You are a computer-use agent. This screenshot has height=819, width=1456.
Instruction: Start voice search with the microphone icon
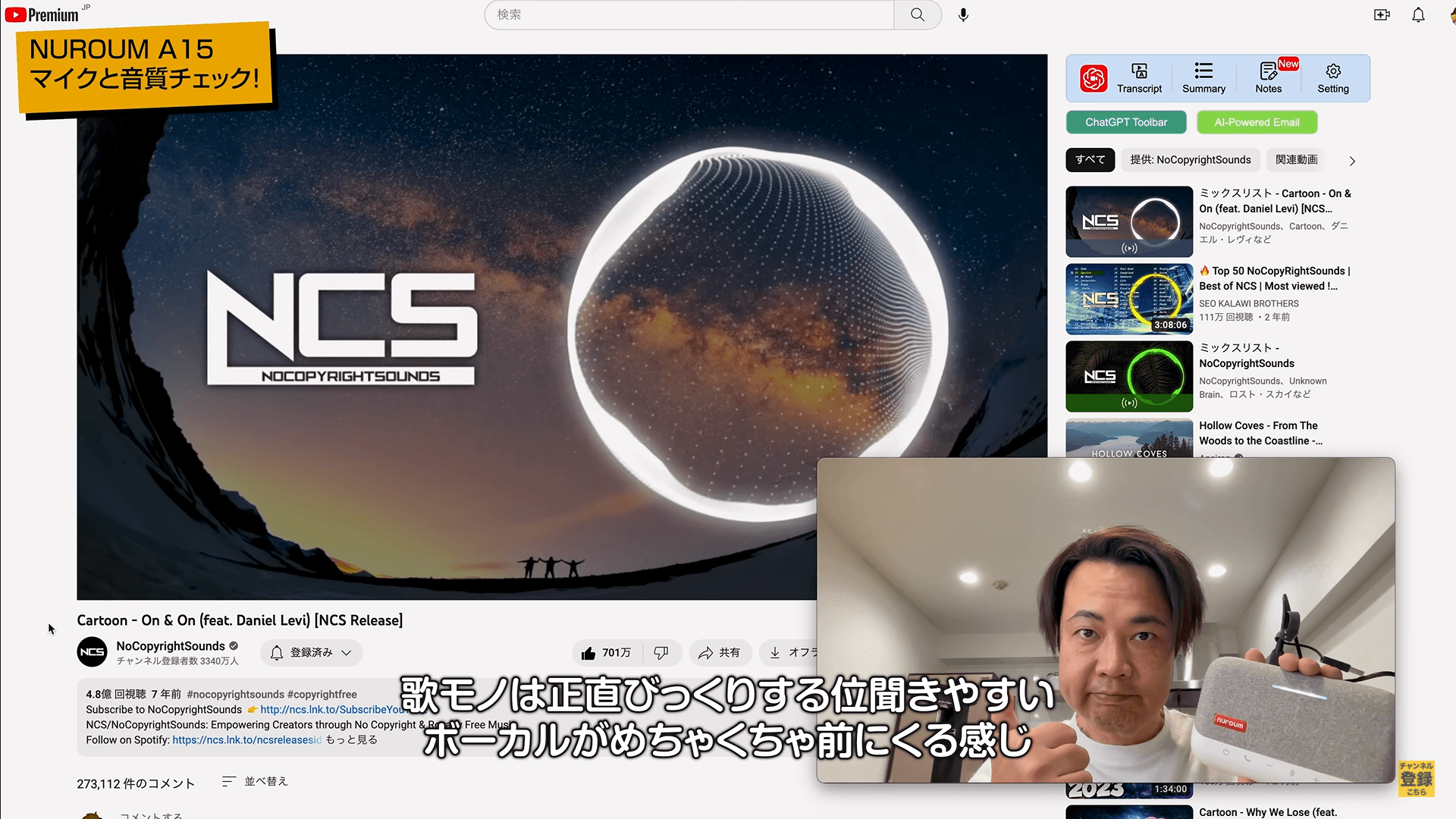coord(963,14)
